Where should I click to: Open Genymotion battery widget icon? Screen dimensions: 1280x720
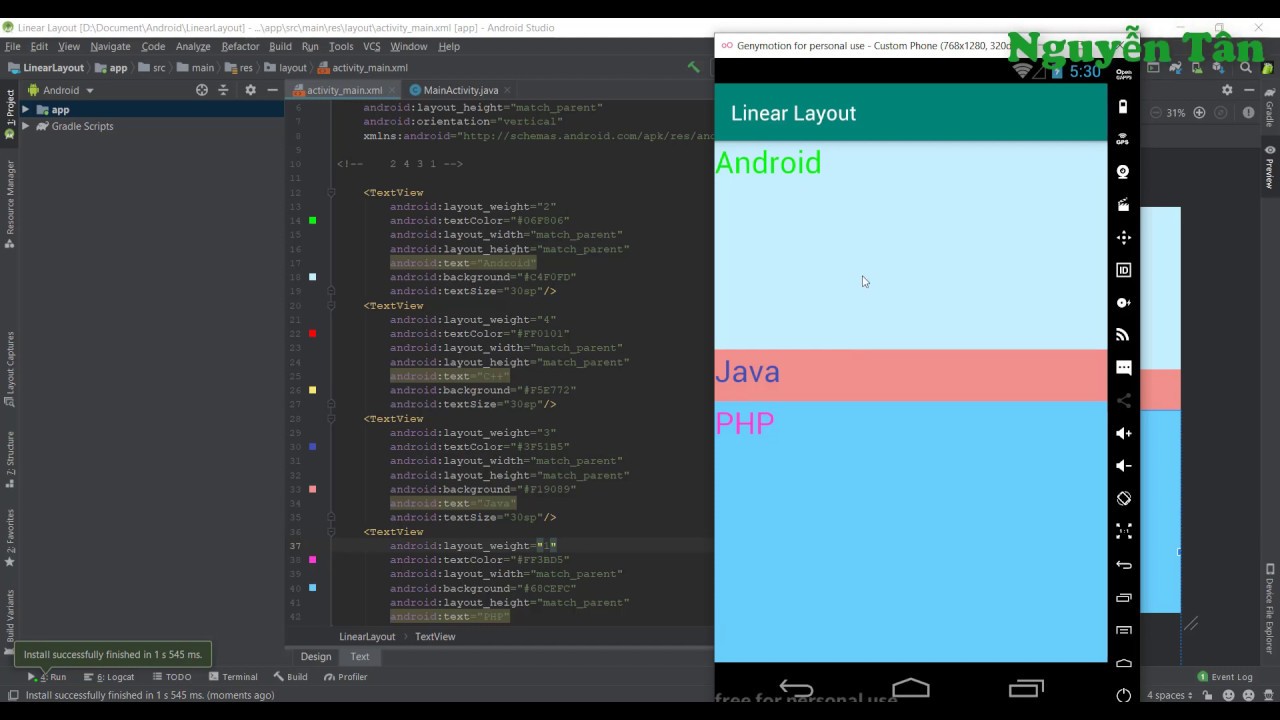1123,107
